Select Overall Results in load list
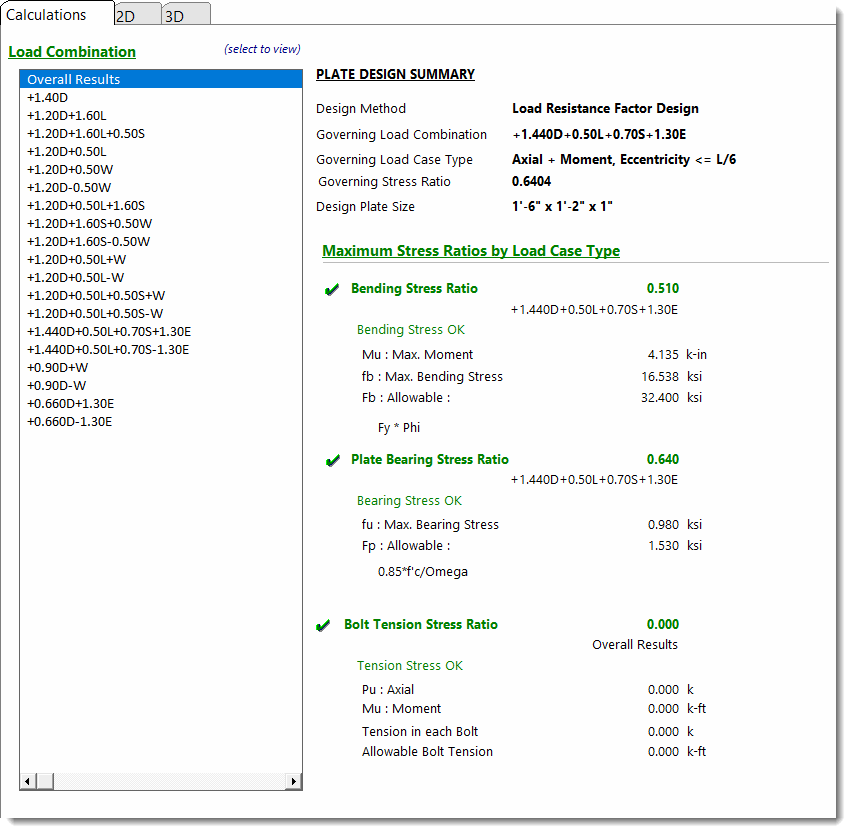 pos(73,79)
